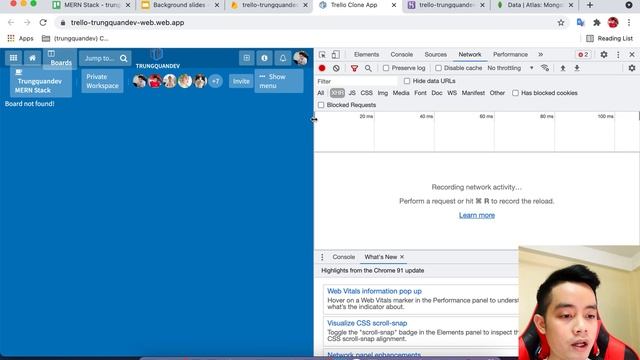Viewport: 640px width, 360px height.
Task: Open the No throttling dropdown
Action: [x=510, y=68]
